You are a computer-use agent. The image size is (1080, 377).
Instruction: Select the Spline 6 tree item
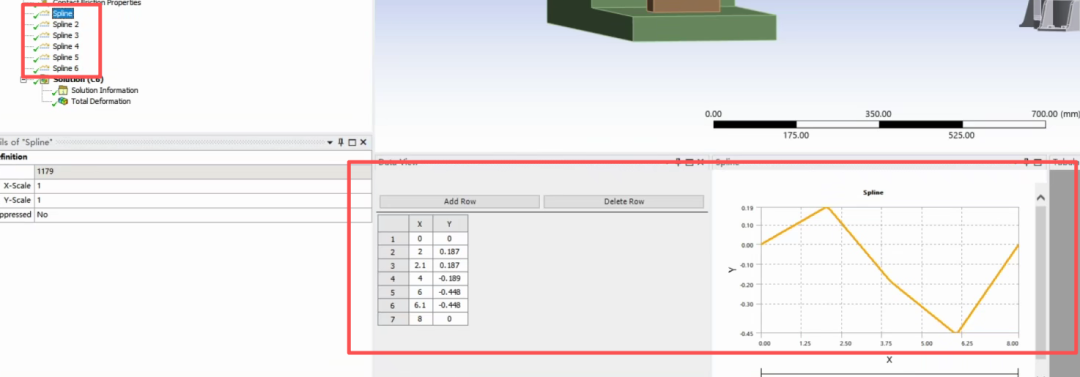pyautogui.click(x=65, y=68)
